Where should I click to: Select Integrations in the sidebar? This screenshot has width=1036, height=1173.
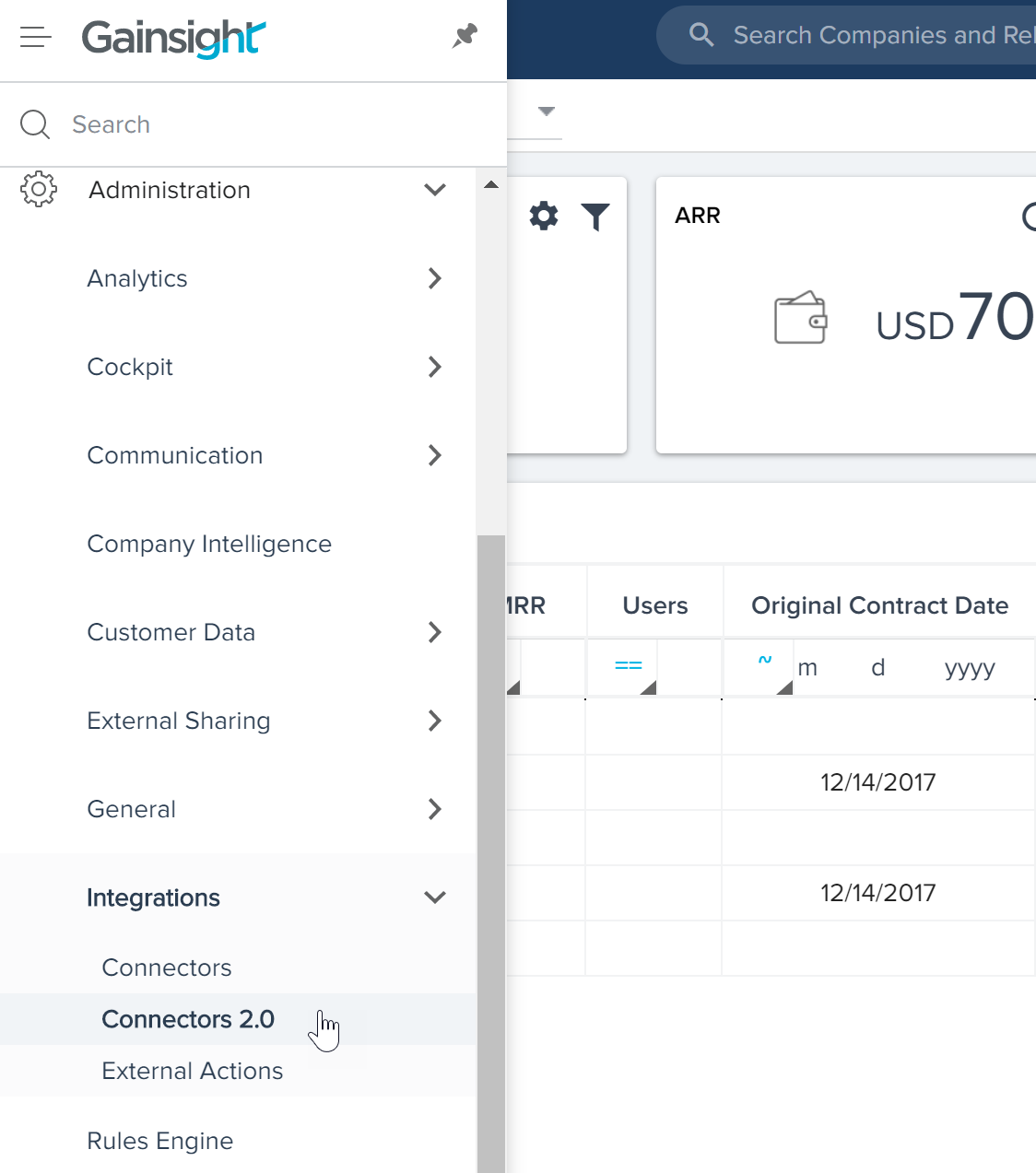coord(153,897)
